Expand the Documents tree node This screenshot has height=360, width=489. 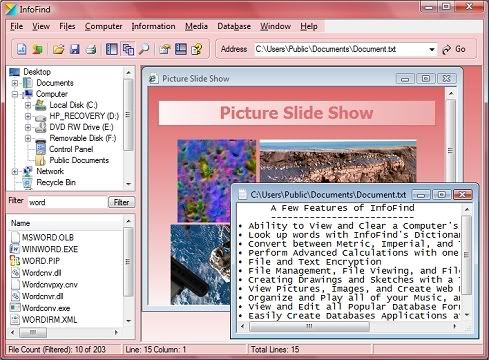pos(15,83)
